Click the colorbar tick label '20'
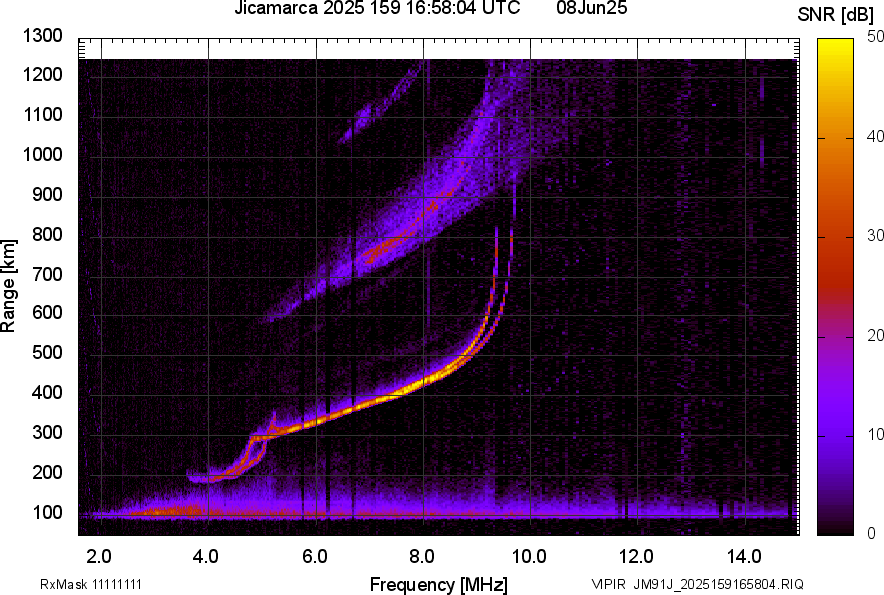 tap(875, 336)
